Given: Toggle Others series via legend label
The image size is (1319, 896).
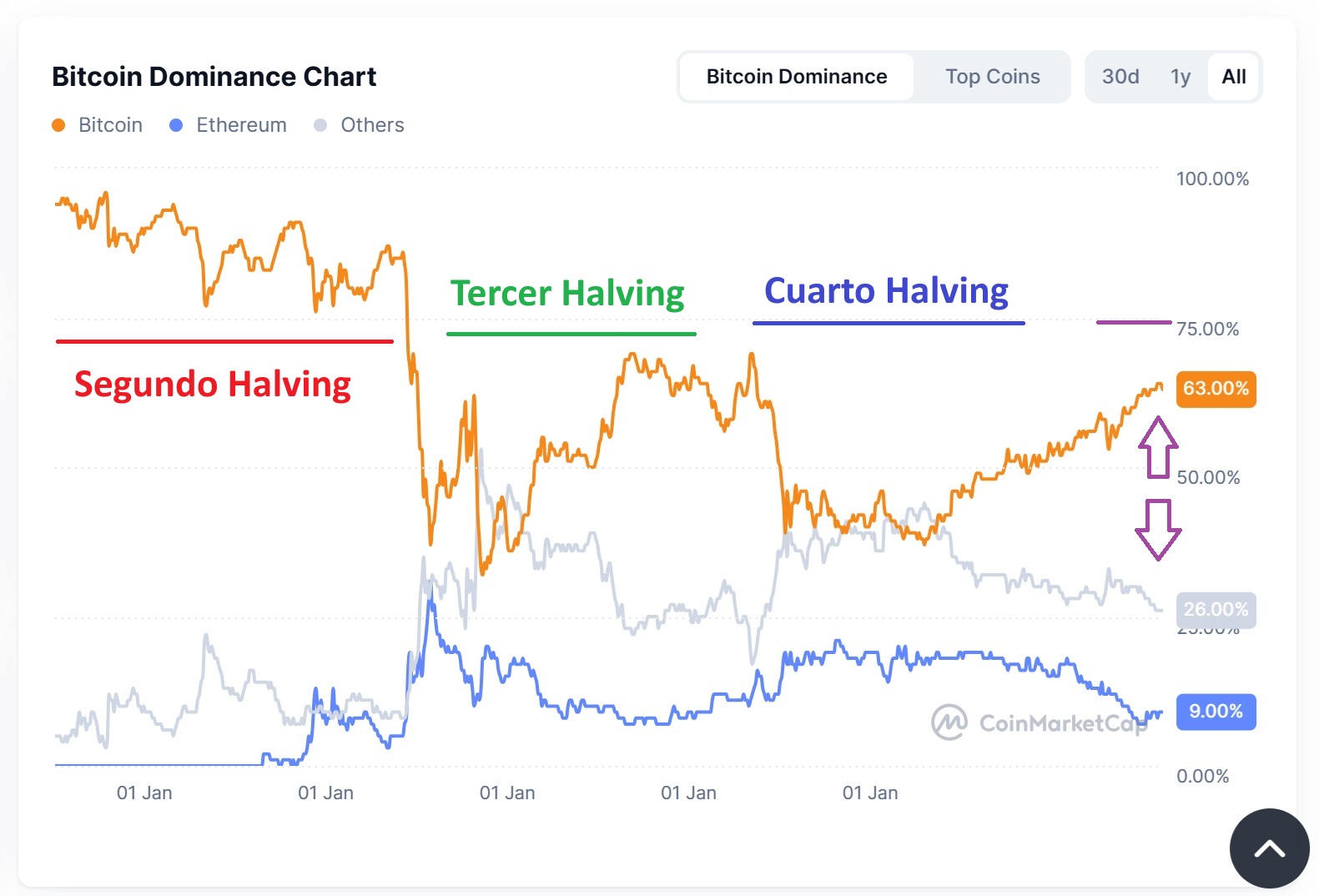Looking at the screenshot, I should coord(372,125).
